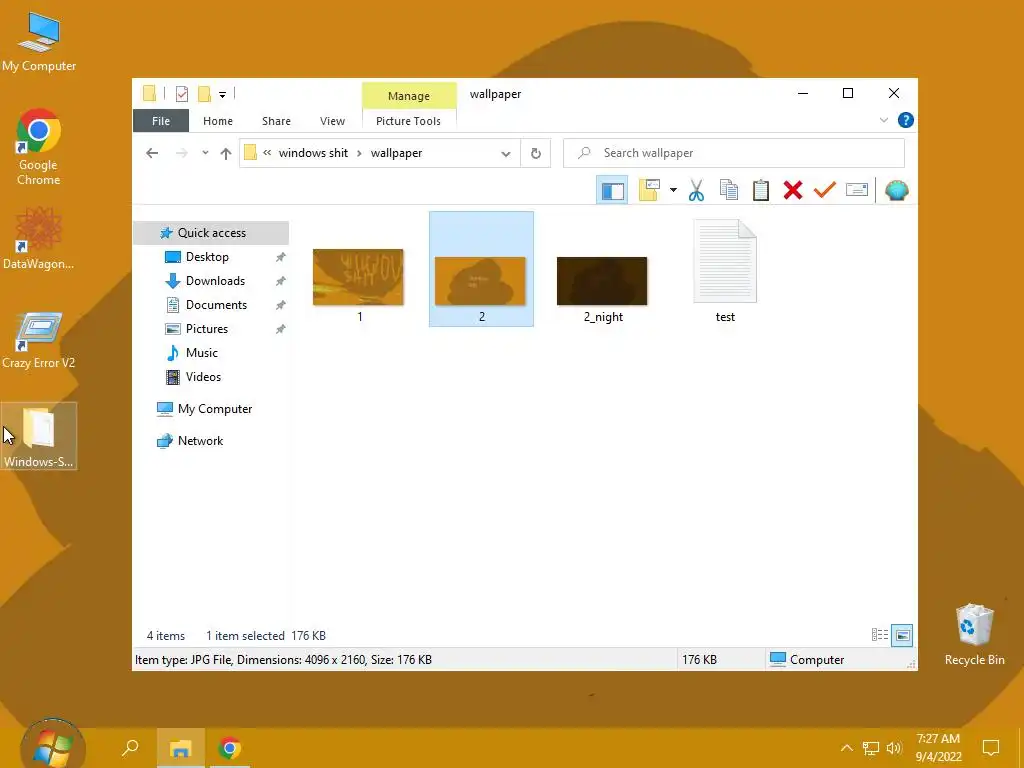Select the image thumbnail named 1

tap(359, 277)
